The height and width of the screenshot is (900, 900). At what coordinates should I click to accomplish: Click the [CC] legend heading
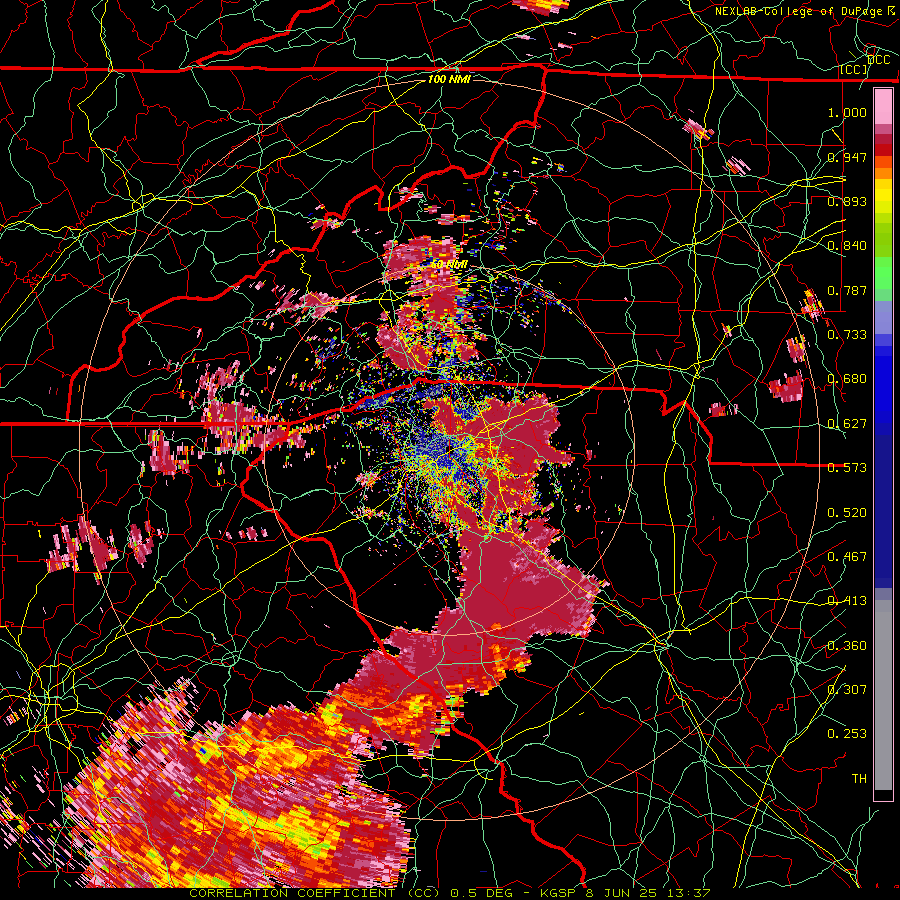[854, 69]
